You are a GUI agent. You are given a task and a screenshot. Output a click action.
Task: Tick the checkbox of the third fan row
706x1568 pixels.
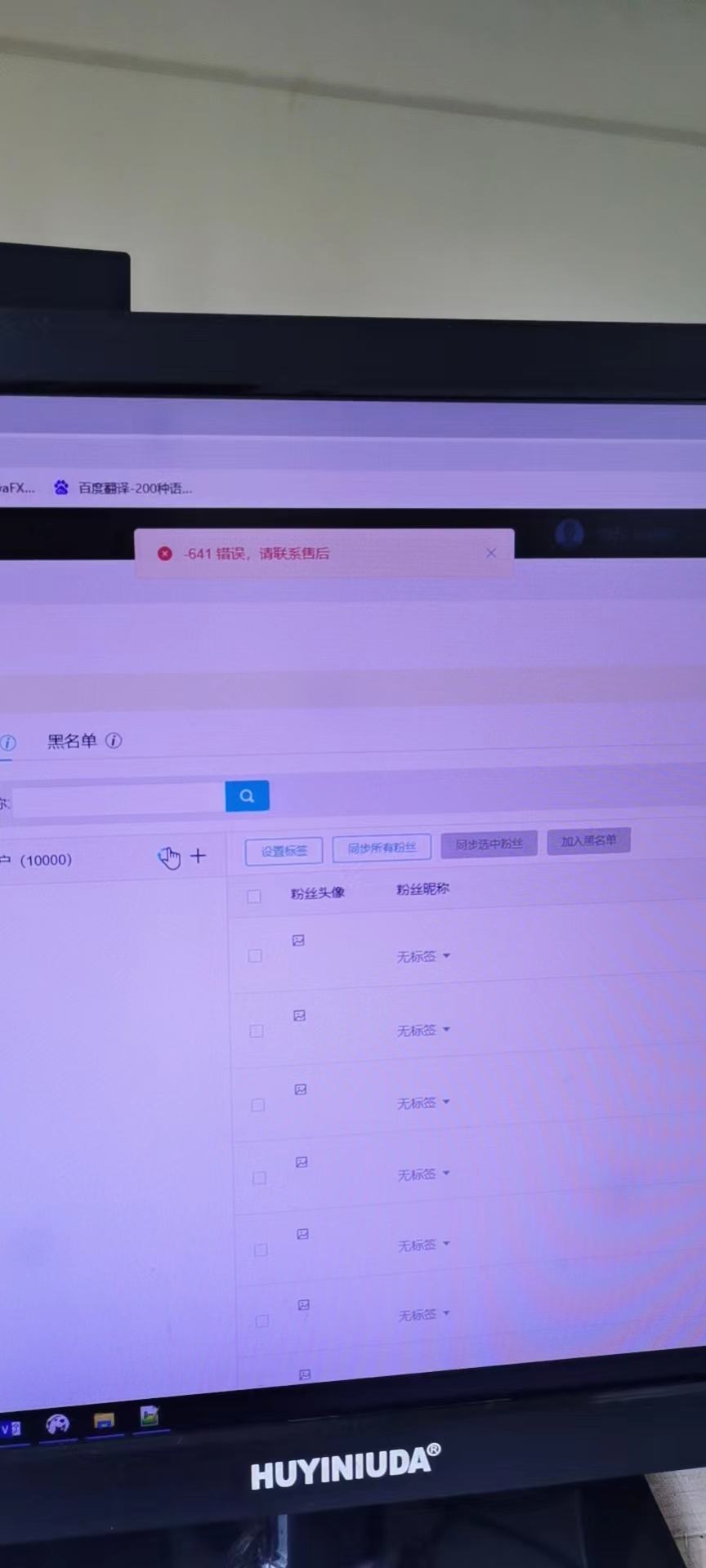click(258, 1105)
